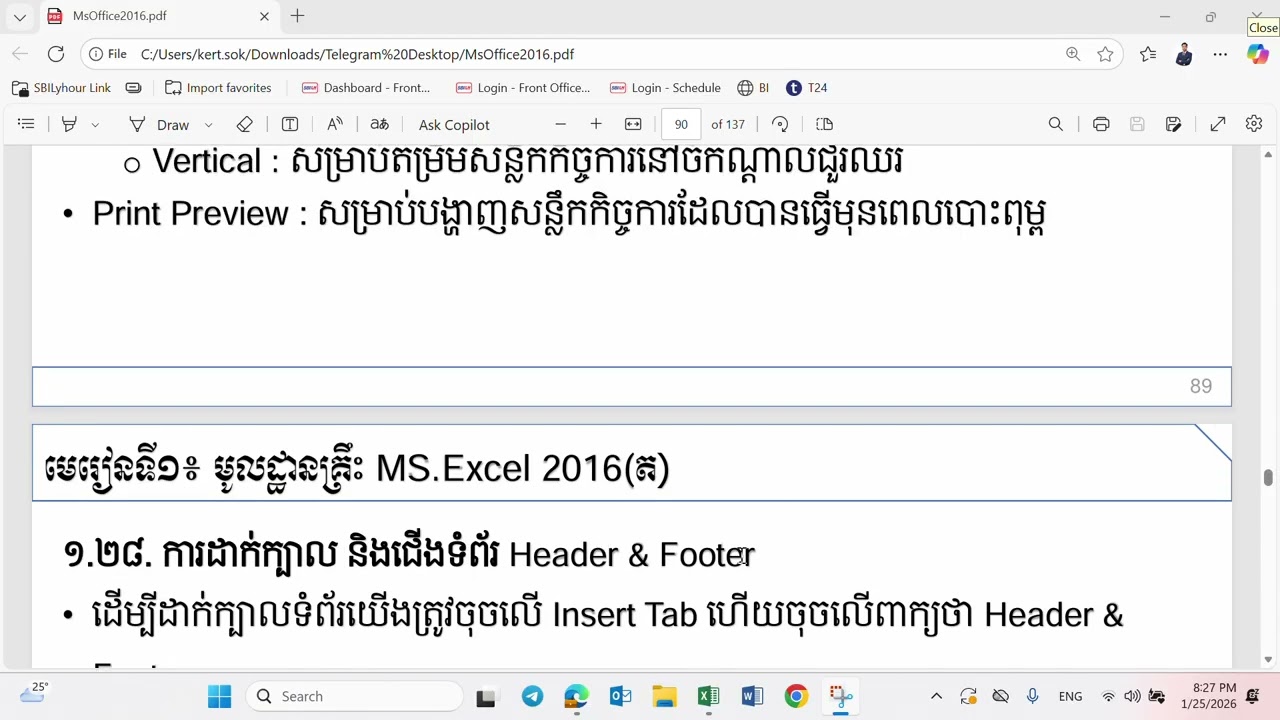
Task: Open the tab search dropdown
Action: click(19, 16)
